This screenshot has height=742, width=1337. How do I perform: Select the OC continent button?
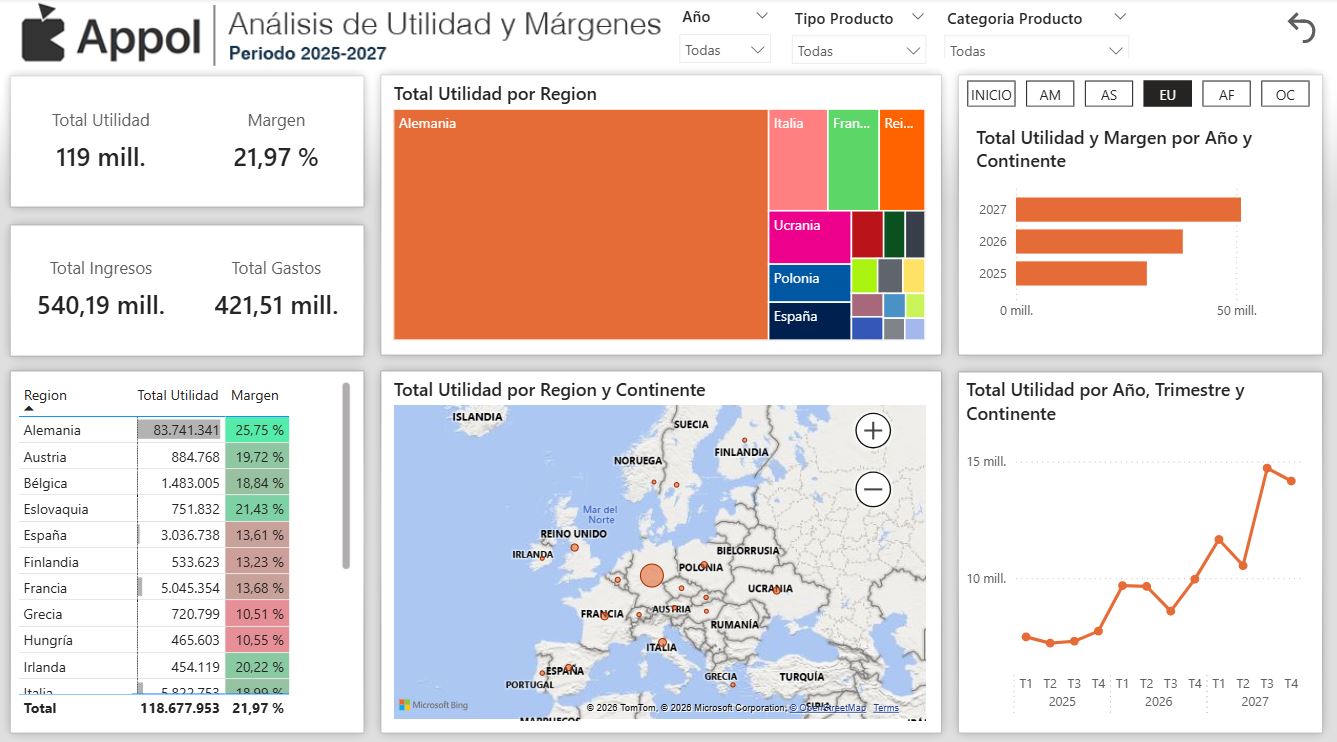[1285, 94]
